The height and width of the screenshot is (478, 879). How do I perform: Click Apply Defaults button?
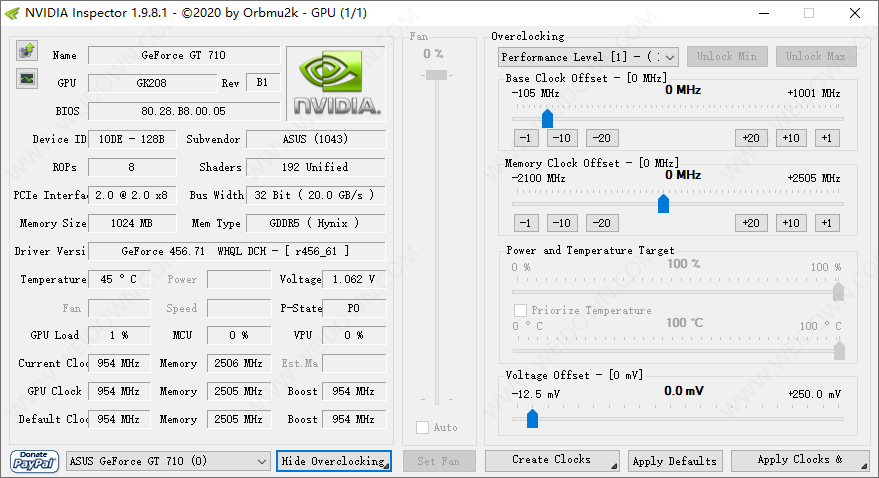675,461
